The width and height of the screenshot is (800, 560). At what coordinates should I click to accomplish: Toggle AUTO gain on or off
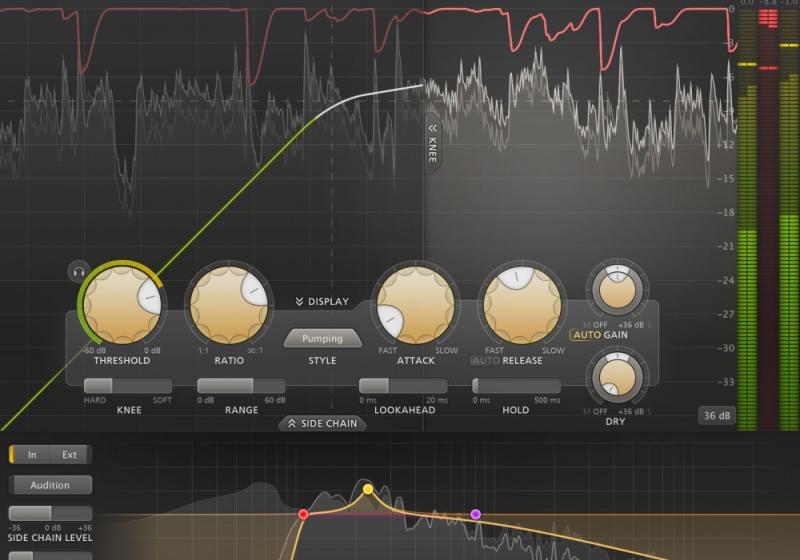coord(585,336)
